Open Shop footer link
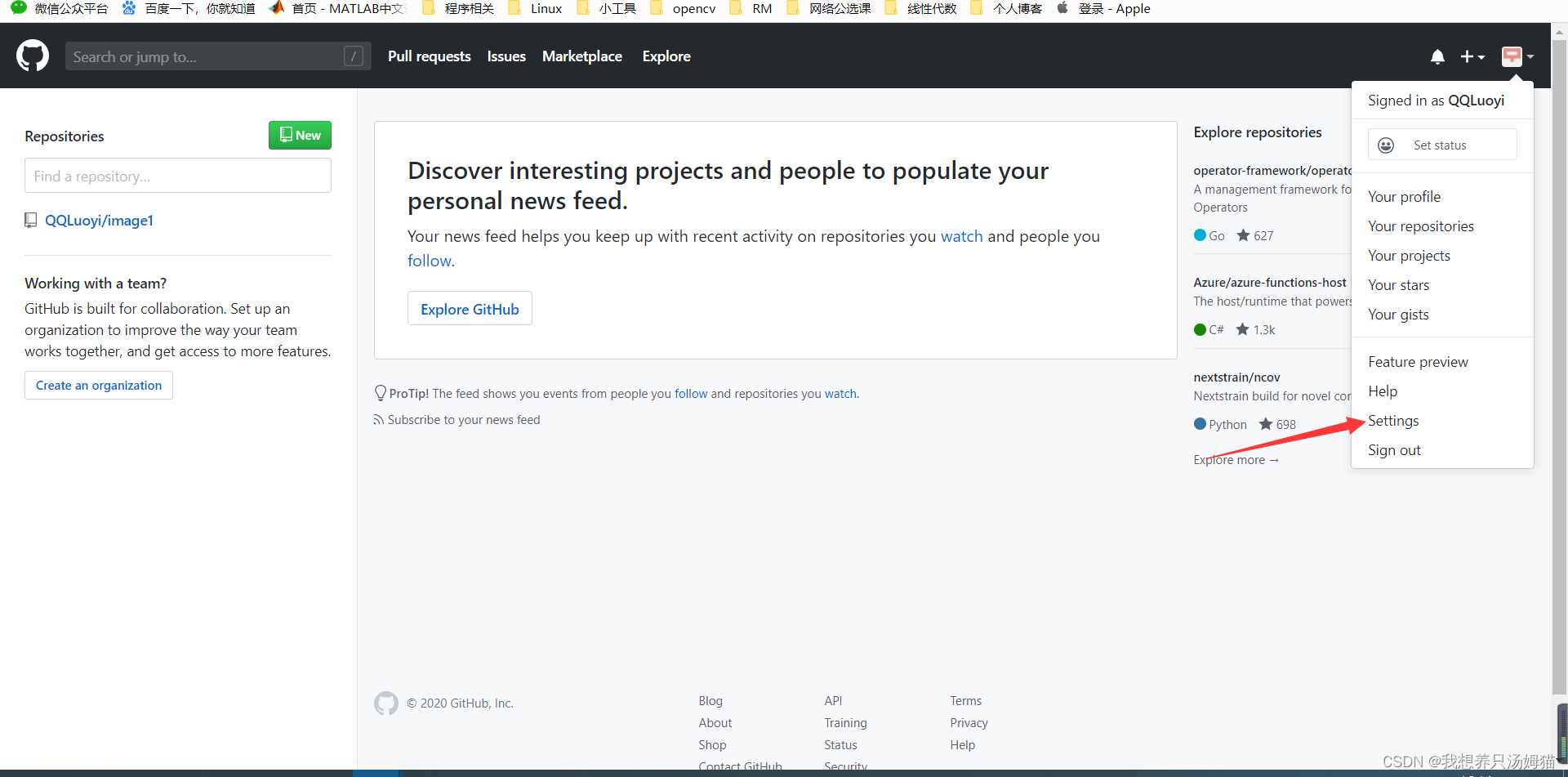This screenshot has width=1568, height=777. coord(712,745)
